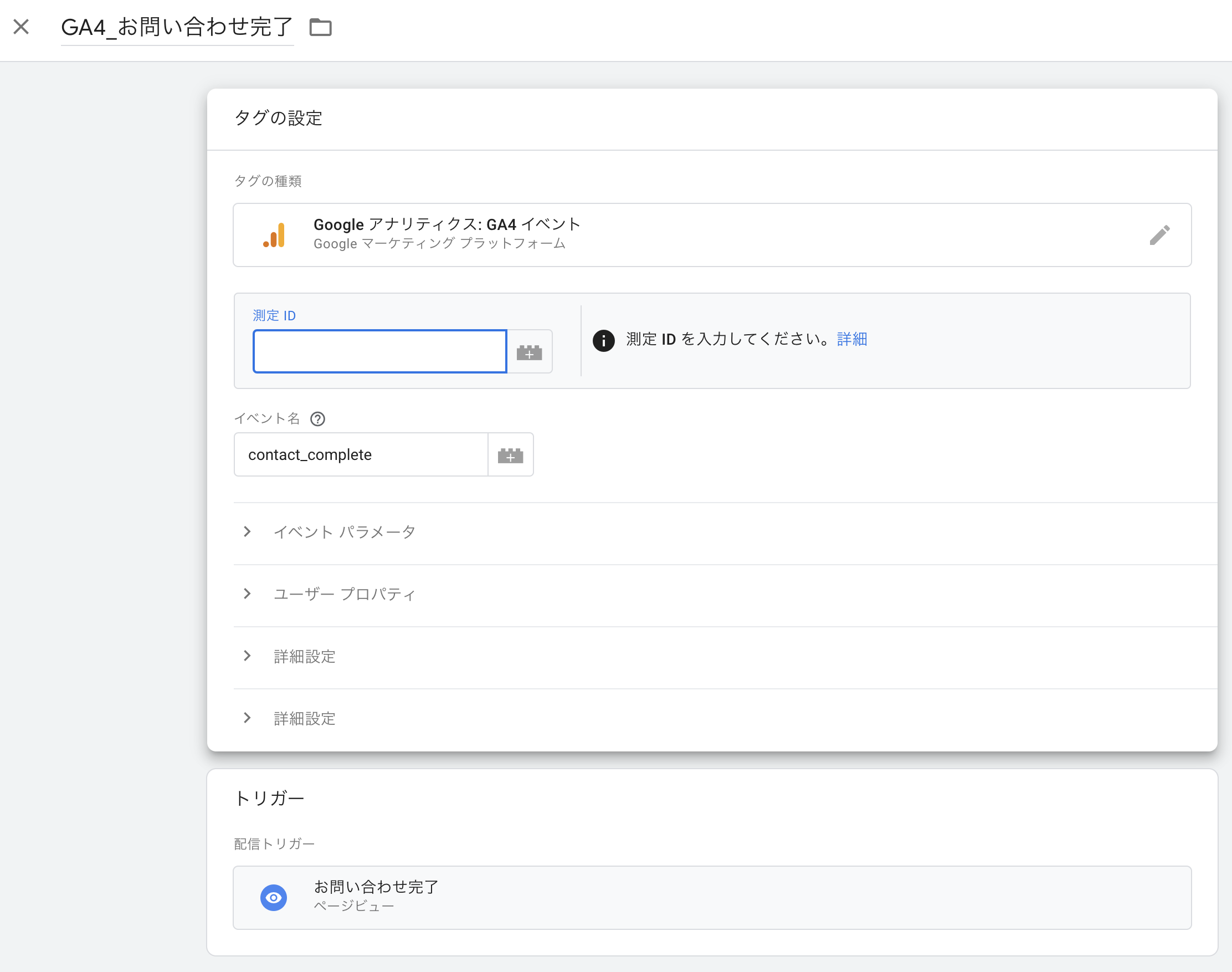Click Google マーケティング プラットフォーム subtitle
1232x972 pixels.
[440, 244]
